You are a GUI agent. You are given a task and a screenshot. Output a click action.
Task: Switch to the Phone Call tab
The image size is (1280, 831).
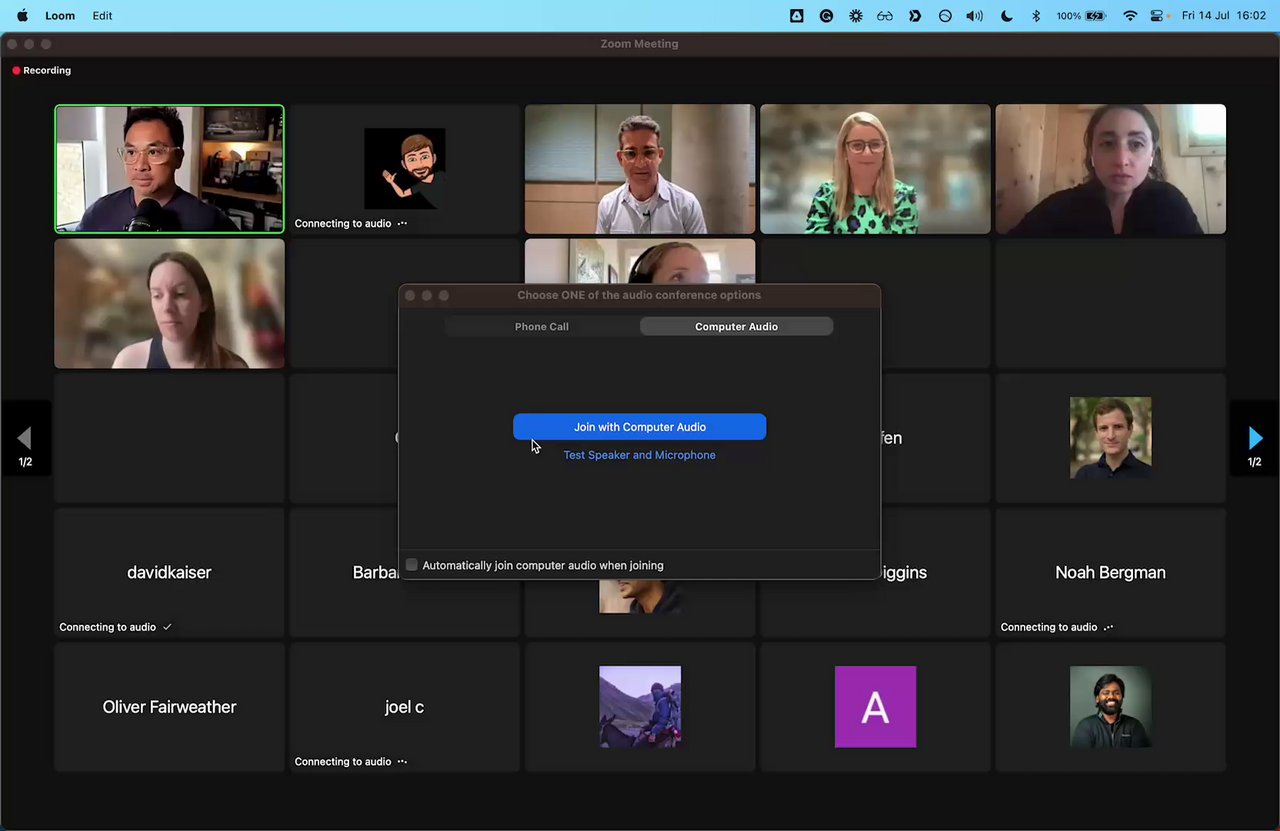[541, 327]
